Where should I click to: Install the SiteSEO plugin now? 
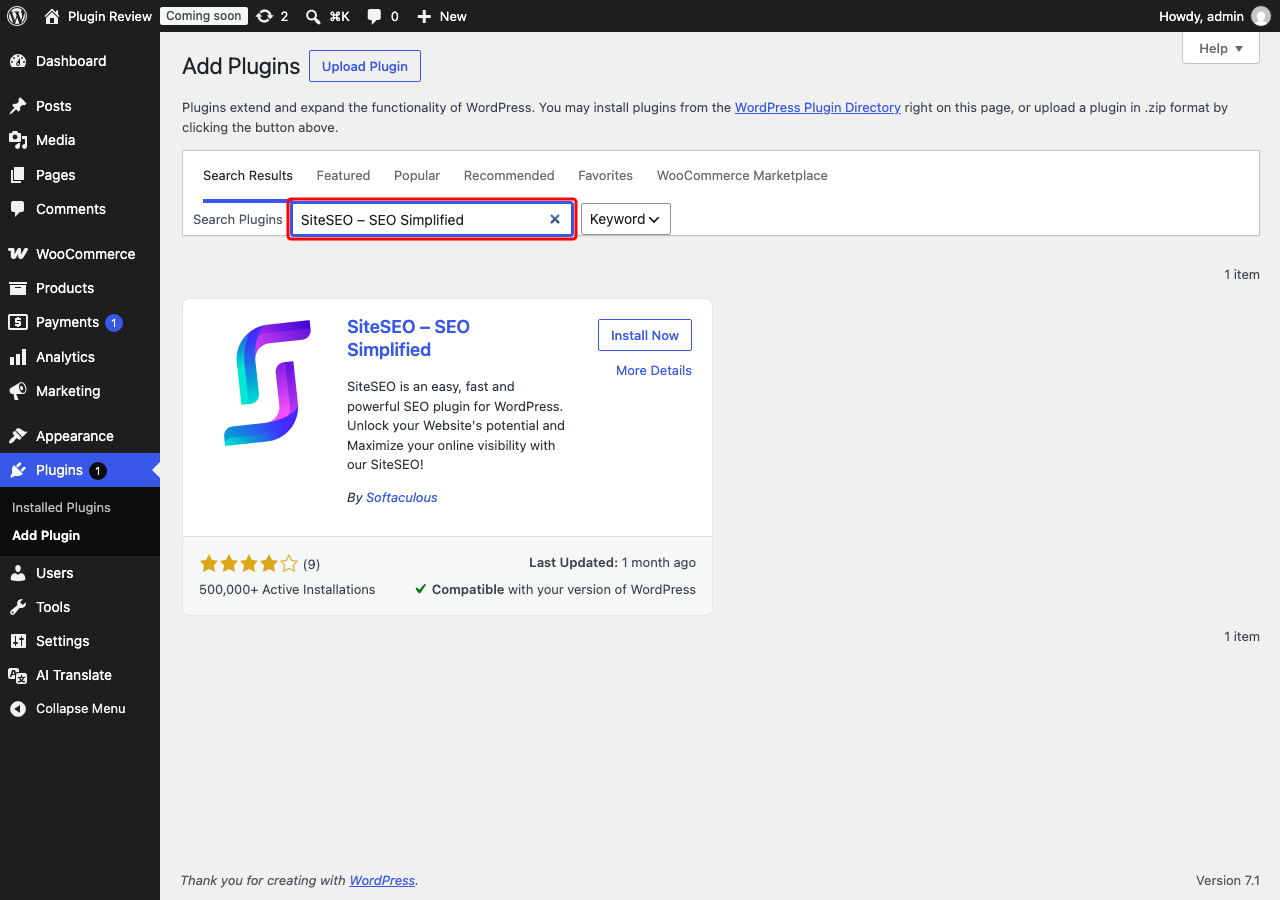point(645,335)
